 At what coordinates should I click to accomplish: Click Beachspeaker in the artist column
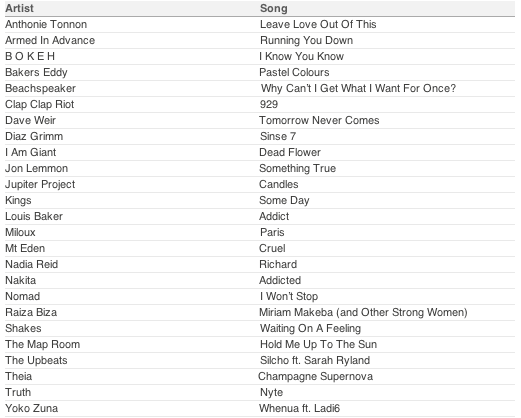(40, 88)
